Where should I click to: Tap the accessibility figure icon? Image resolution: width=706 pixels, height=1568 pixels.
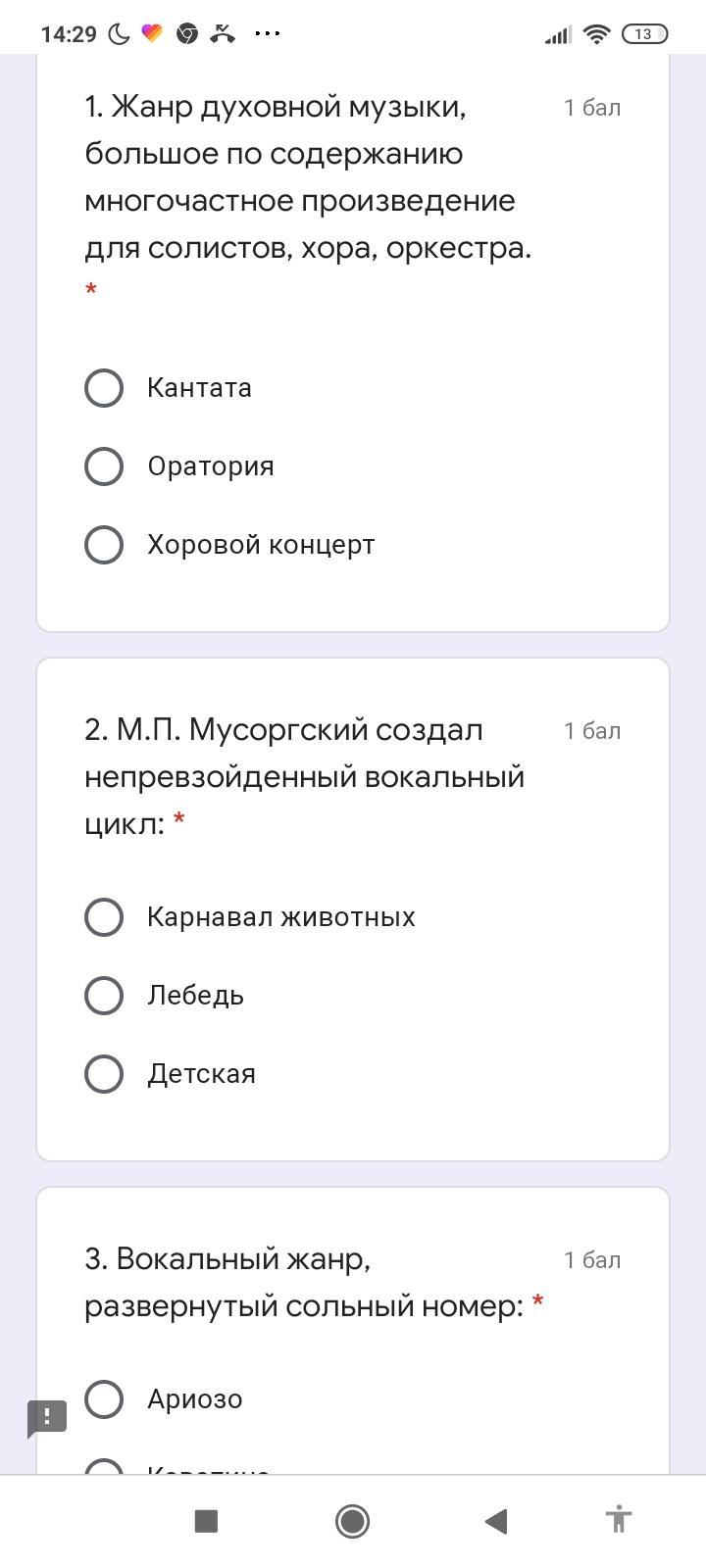click(618, 1521)
